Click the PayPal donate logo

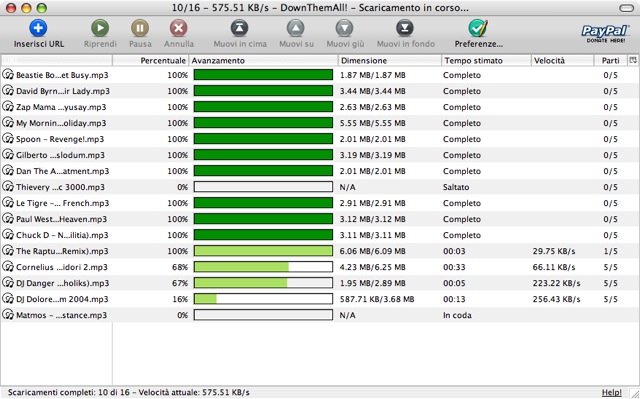coord(605,33)
